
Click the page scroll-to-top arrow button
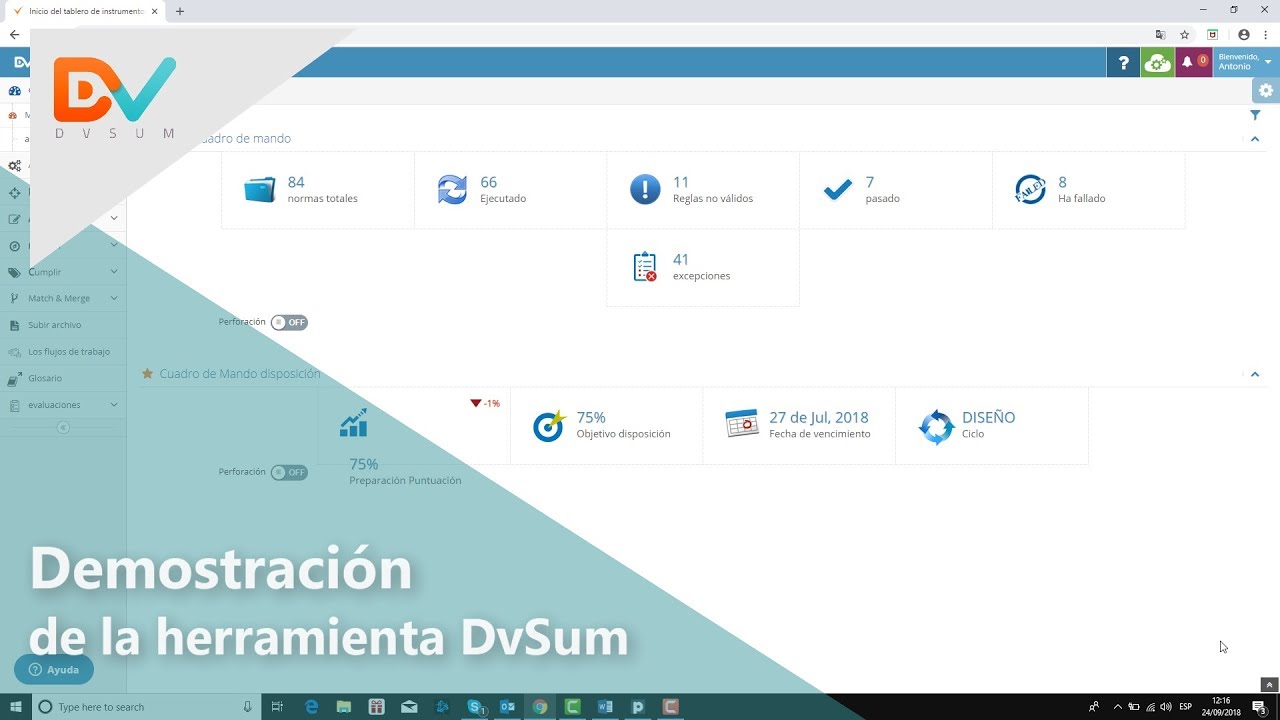[1269, 685]
